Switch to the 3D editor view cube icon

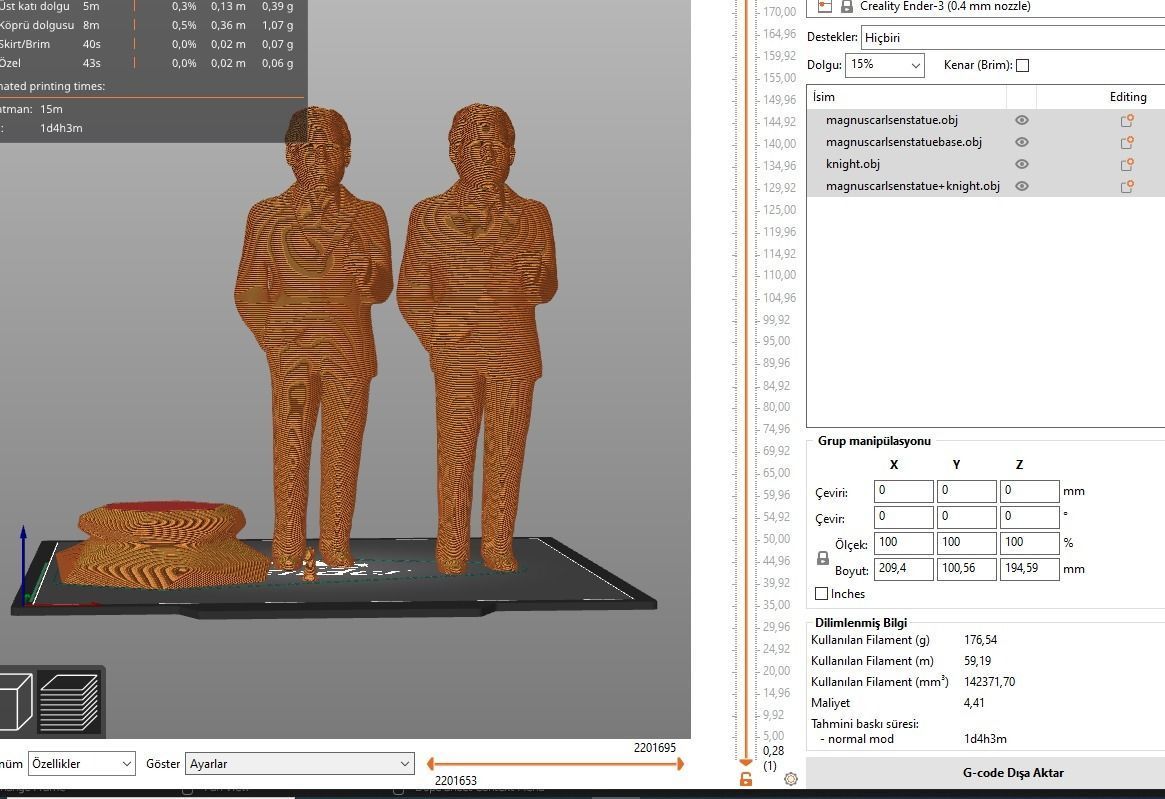click(x=15, y=702)
